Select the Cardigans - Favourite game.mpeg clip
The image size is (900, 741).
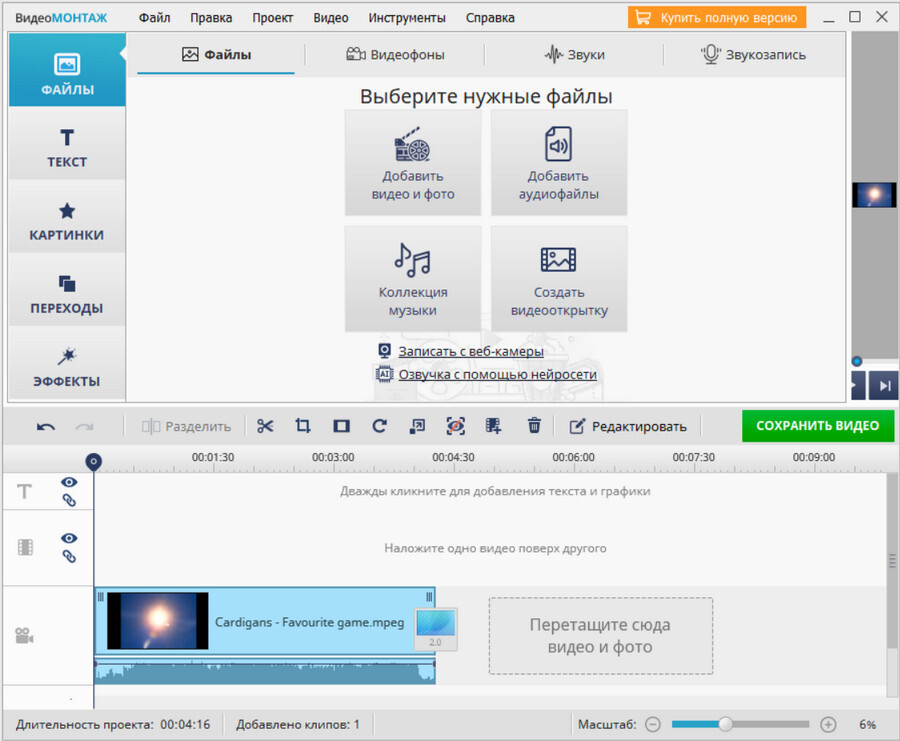pyautogui.click(x=265, y=621)
